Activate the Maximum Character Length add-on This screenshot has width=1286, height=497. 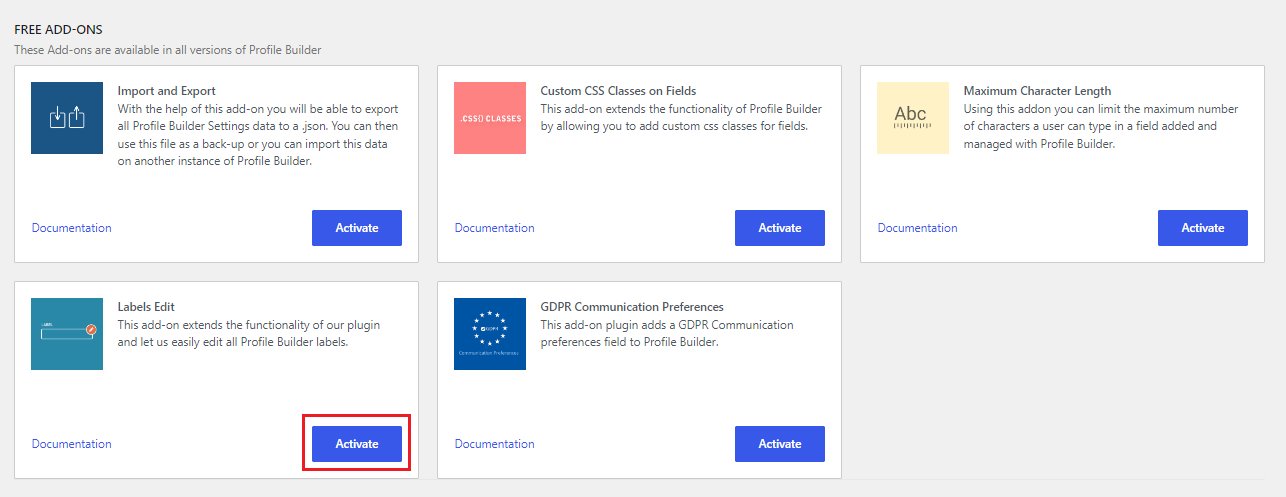pyautogui.click(x=1203, y=228)
